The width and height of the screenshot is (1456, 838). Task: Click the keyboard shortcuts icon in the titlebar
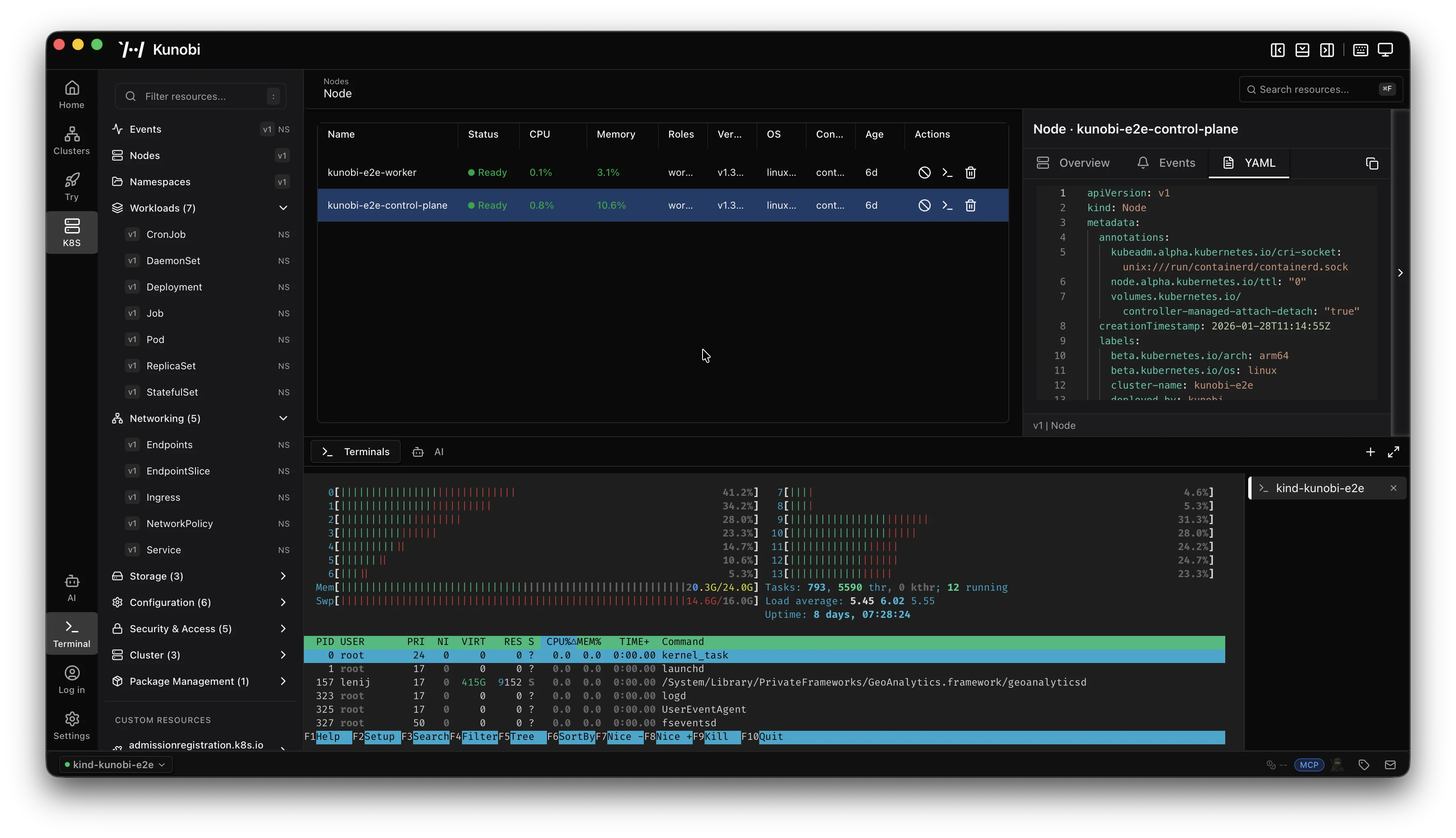1360,50
